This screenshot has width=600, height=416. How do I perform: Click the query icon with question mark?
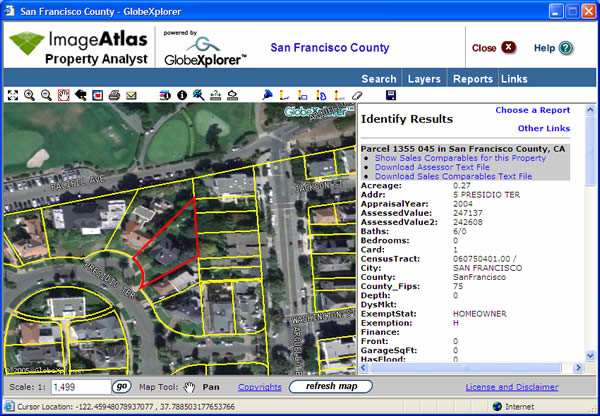click(215, 95)
